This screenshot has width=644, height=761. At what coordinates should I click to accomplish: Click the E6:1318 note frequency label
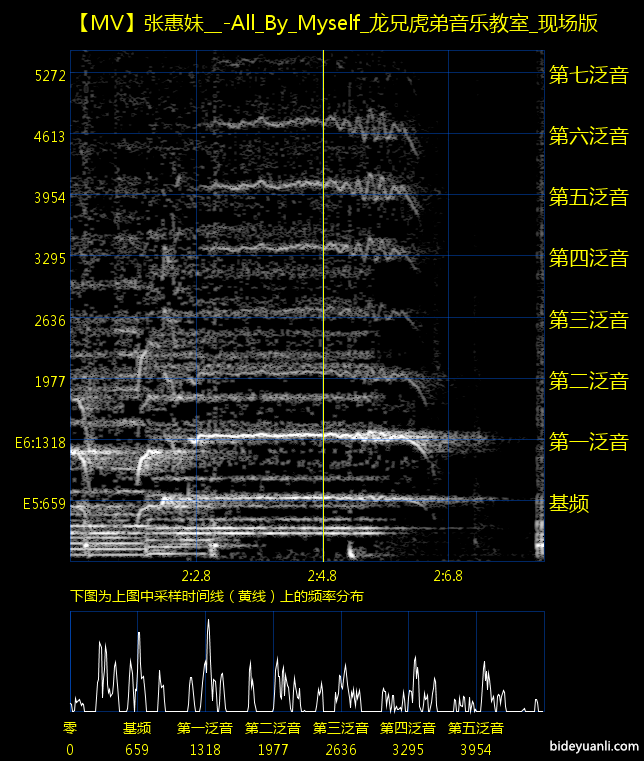click(x=41, y=442)
